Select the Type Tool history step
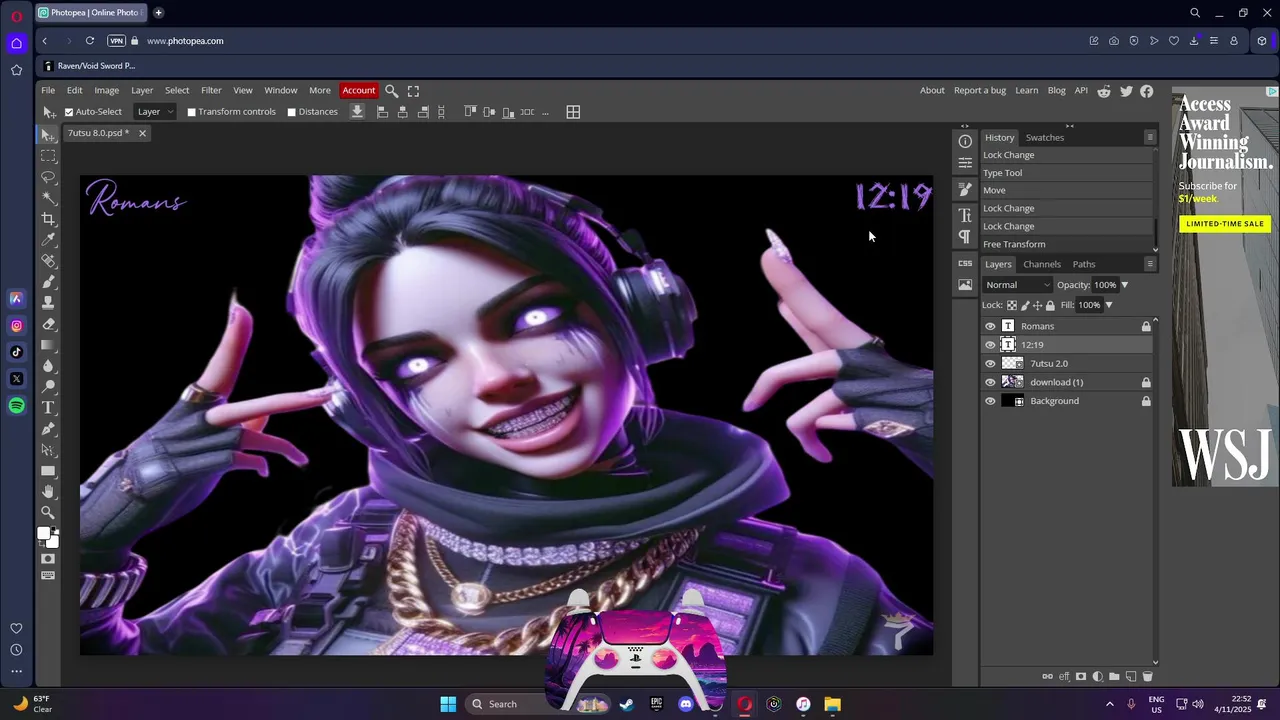 click(1066, 173)
